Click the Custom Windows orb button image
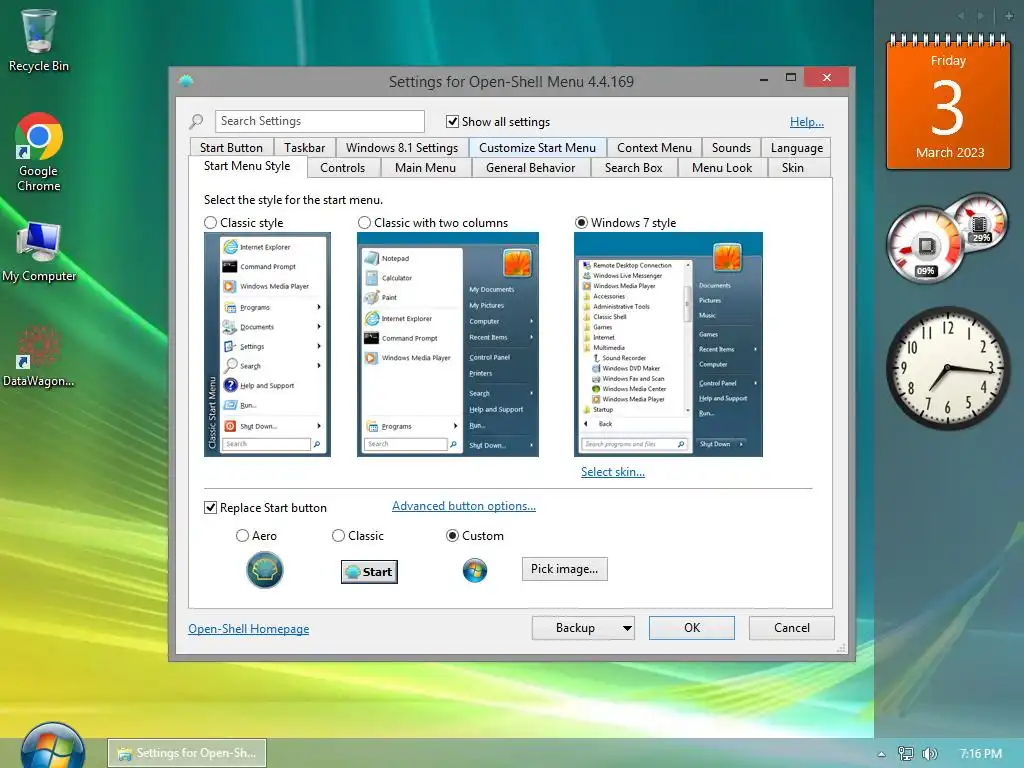Image resolution: width=1024 pixels, height=768 pixels. 475,571
